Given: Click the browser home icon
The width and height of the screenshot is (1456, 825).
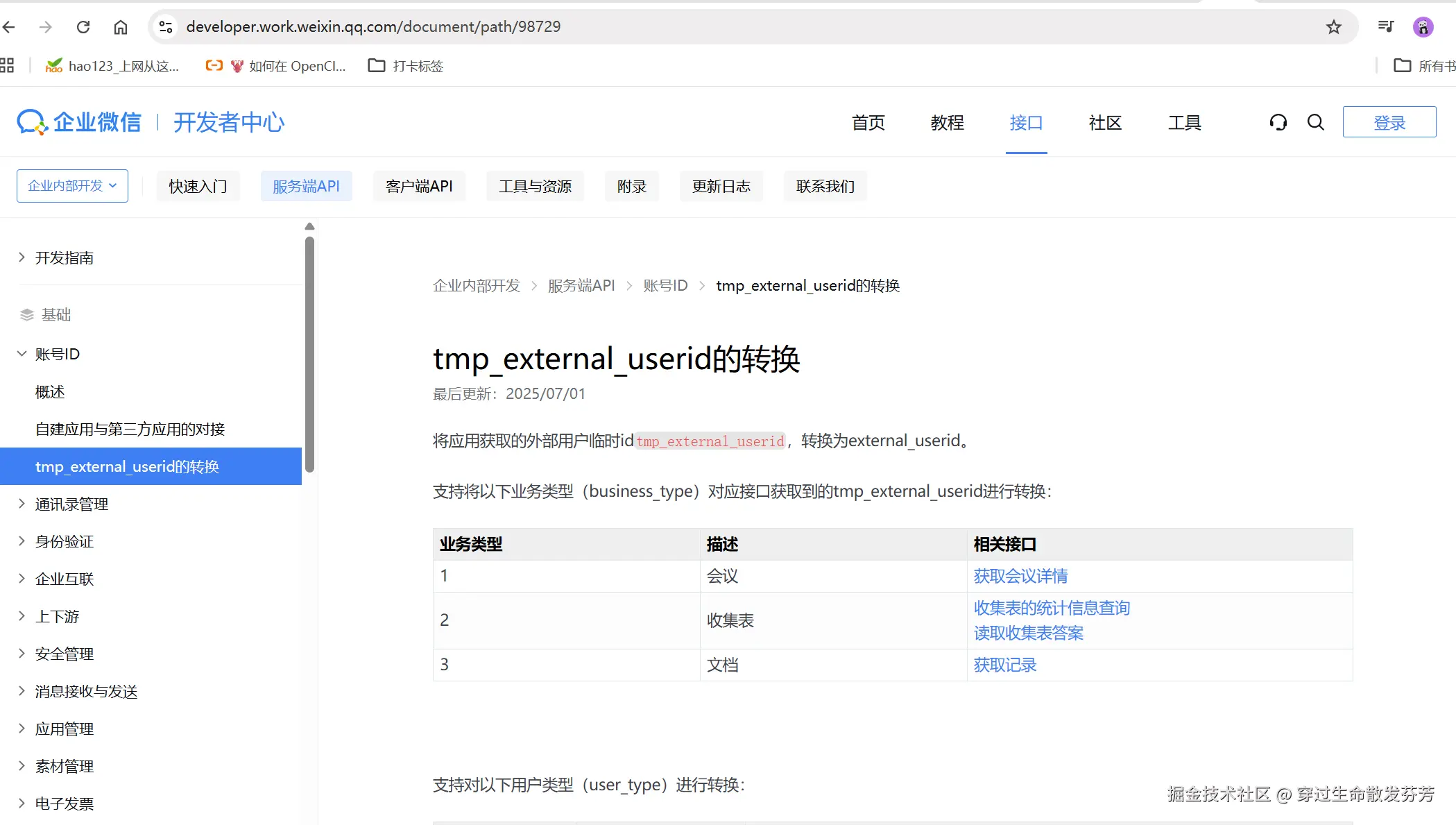Looking at the screenshot, I should click(121, 27).
